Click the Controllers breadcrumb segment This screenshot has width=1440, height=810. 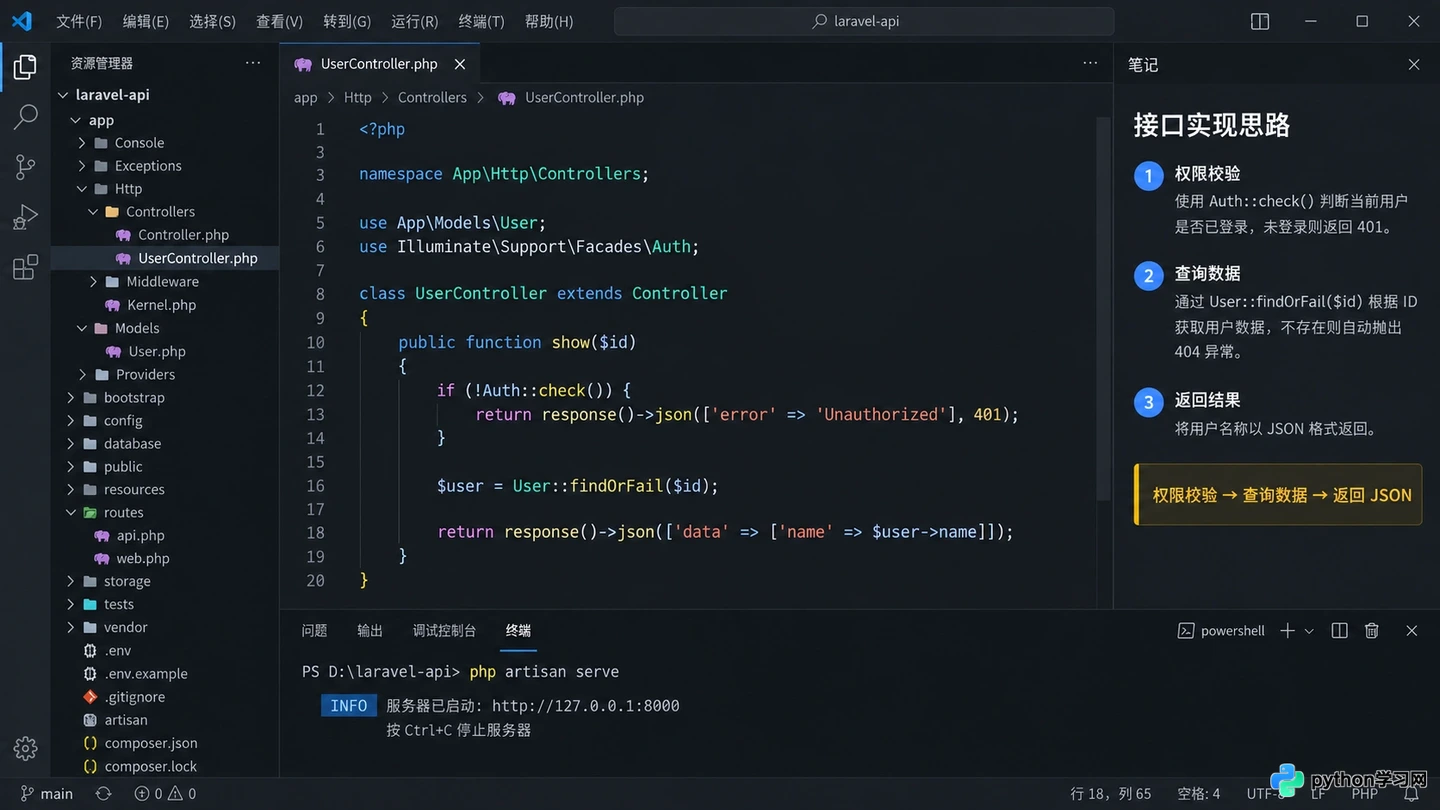point(432,98)
